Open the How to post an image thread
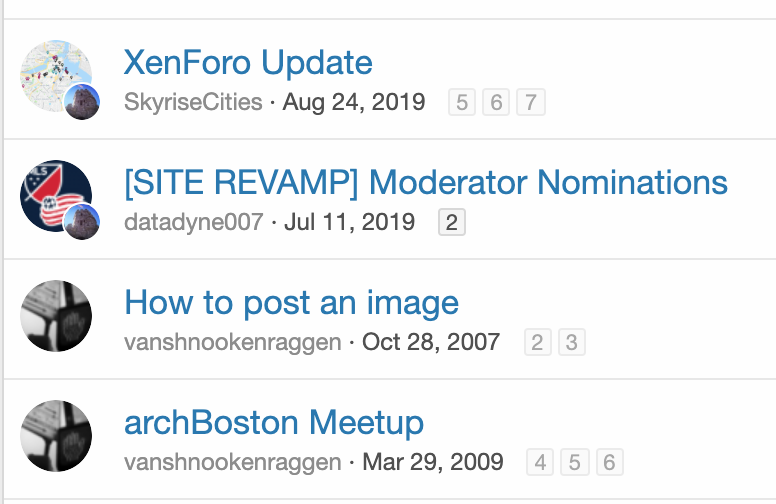The width and height of the screenshot is (776, 504). point(291,303)
